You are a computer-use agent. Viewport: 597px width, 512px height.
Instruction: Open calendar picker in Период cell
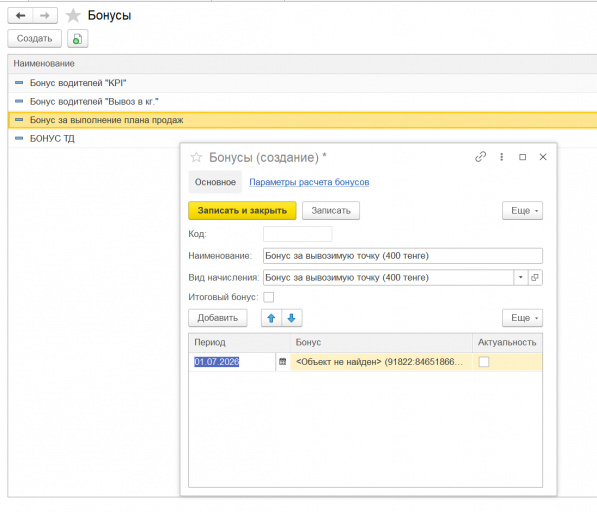pyautogui.click(x=282, y=362)
